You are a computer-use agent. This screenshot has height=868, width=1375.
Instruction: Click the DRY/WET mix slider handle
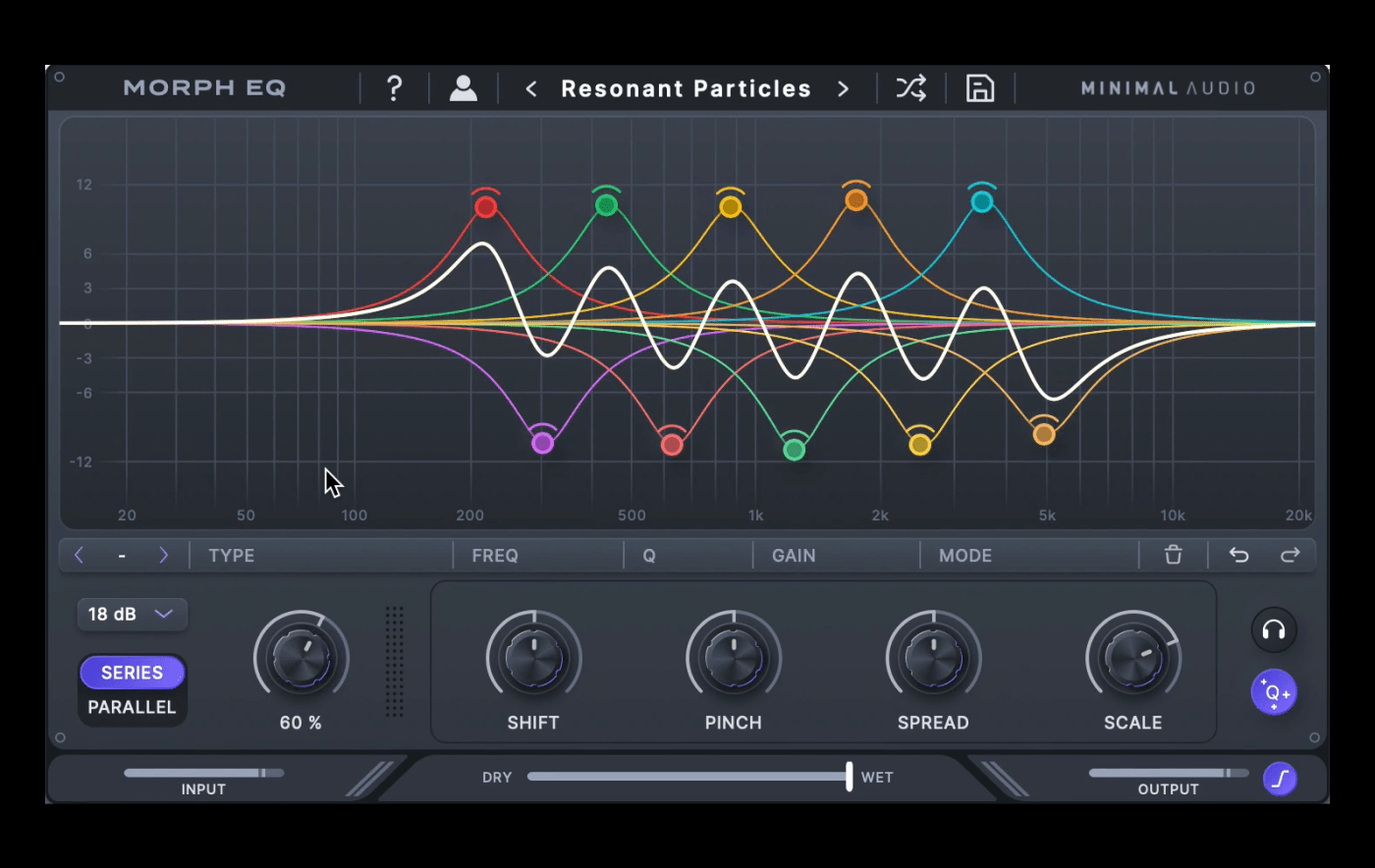pyautogui.click(x=850, y=776)
